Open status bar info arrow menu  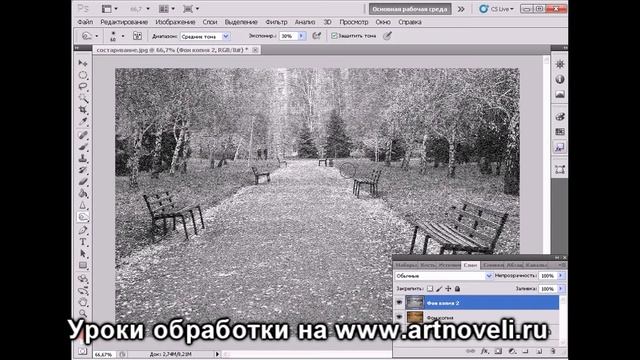[217, 354]
